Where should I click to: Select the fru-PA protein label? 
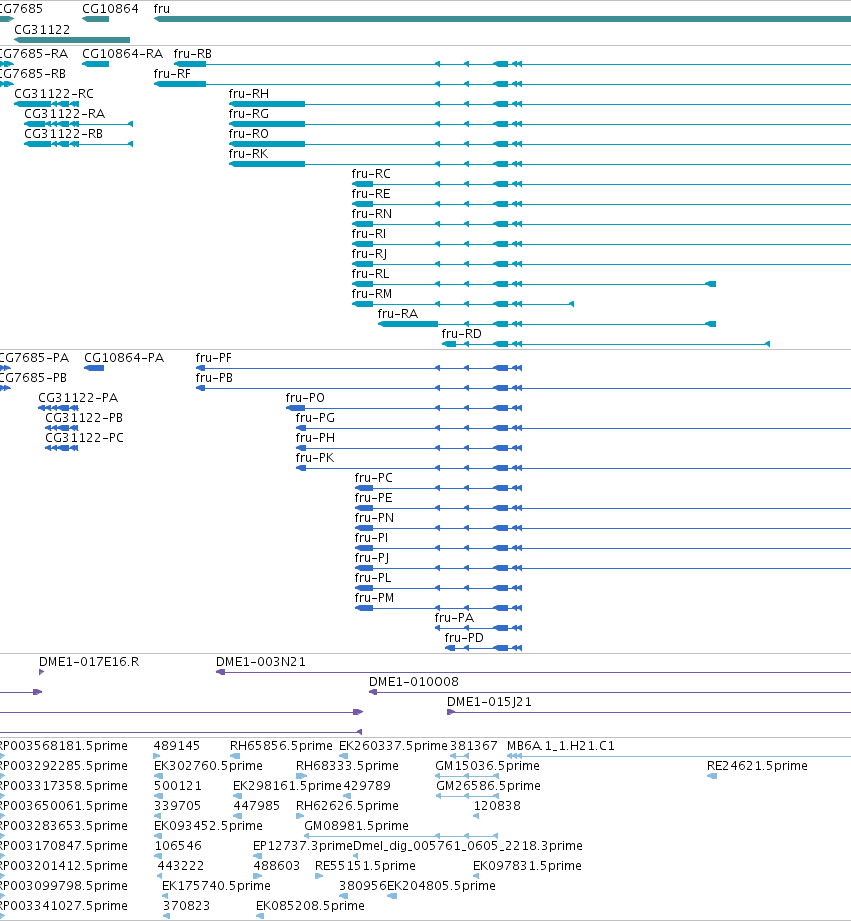(454, 618)
